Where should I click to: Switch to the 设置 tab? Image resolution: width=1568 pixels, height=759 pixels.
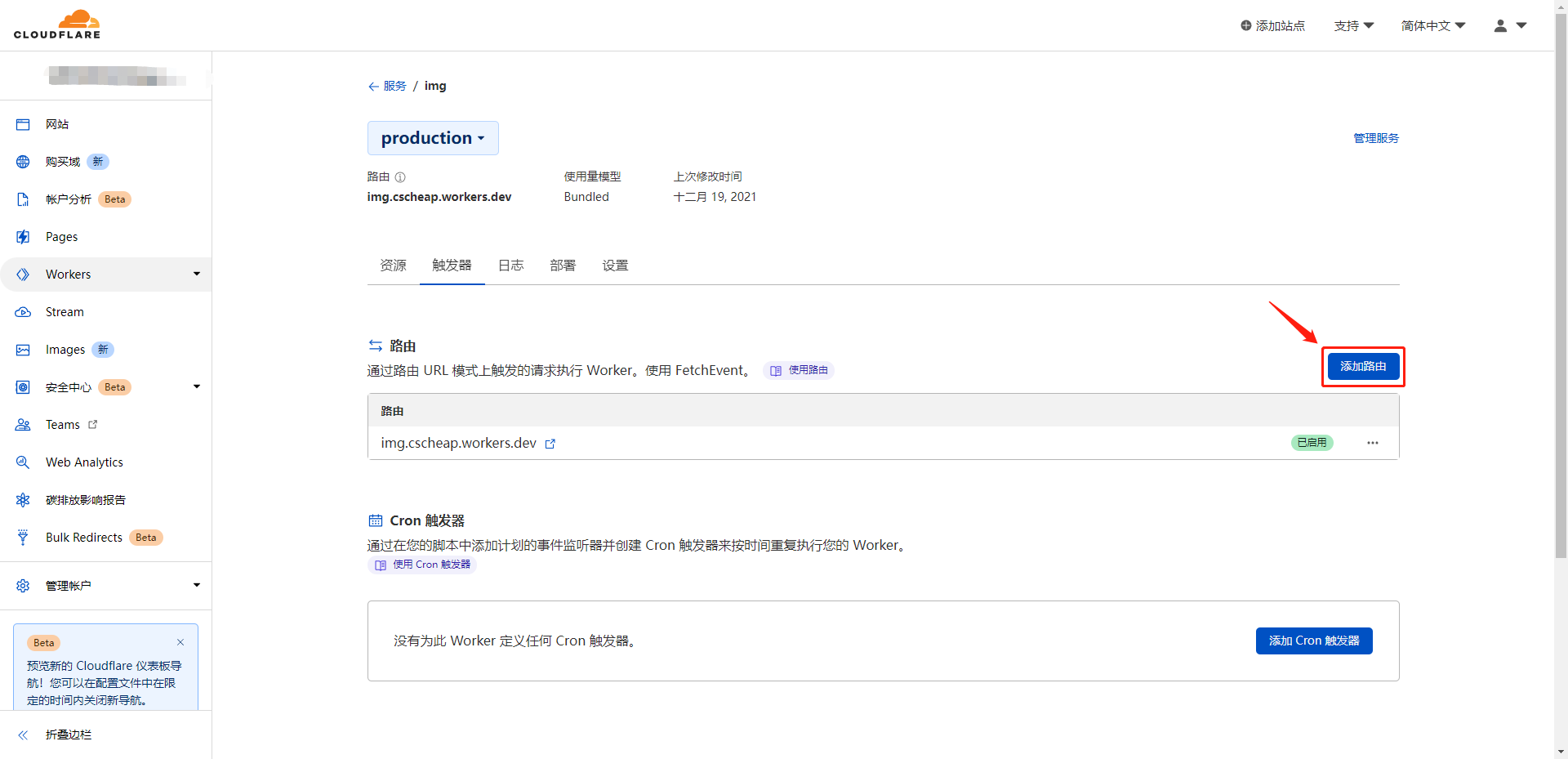616,266
